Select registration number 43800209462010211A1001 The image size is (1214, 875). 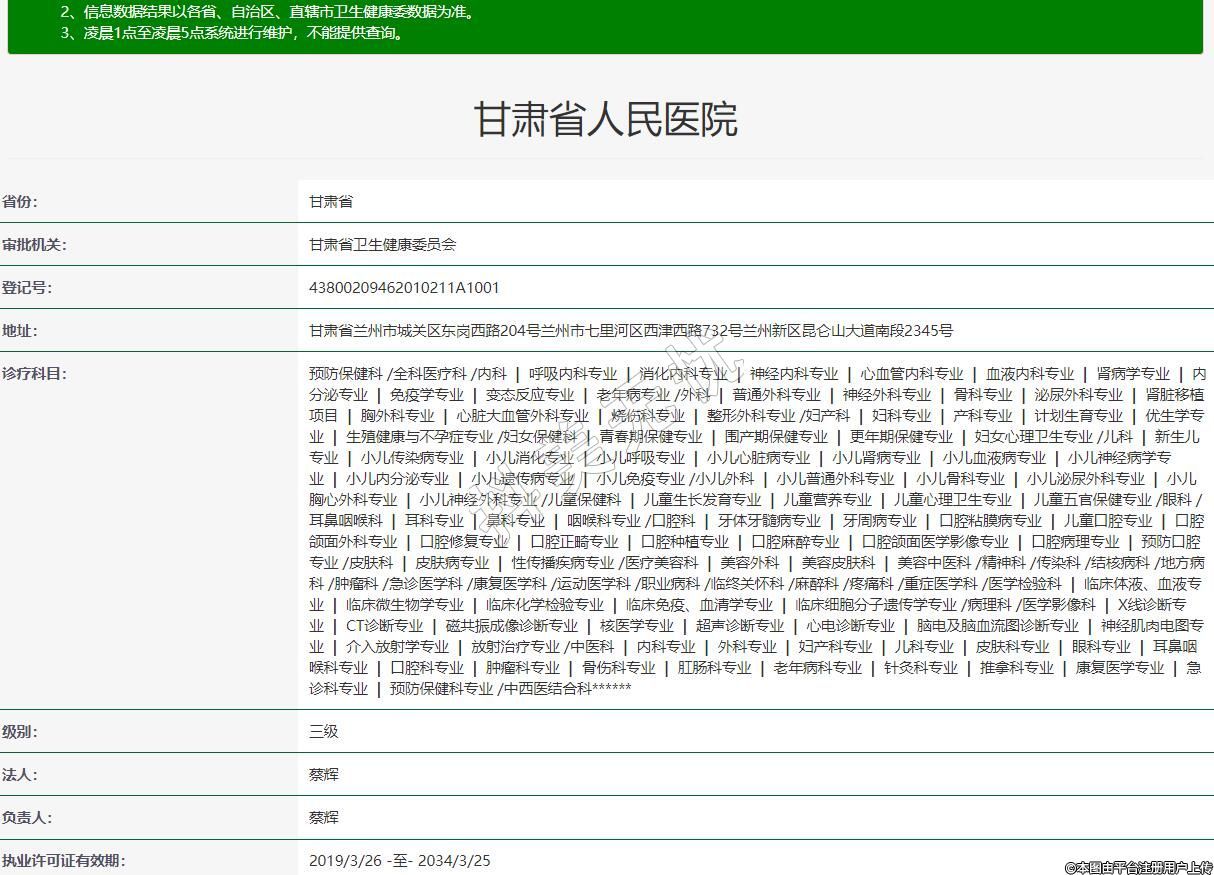tap(404, 288)
